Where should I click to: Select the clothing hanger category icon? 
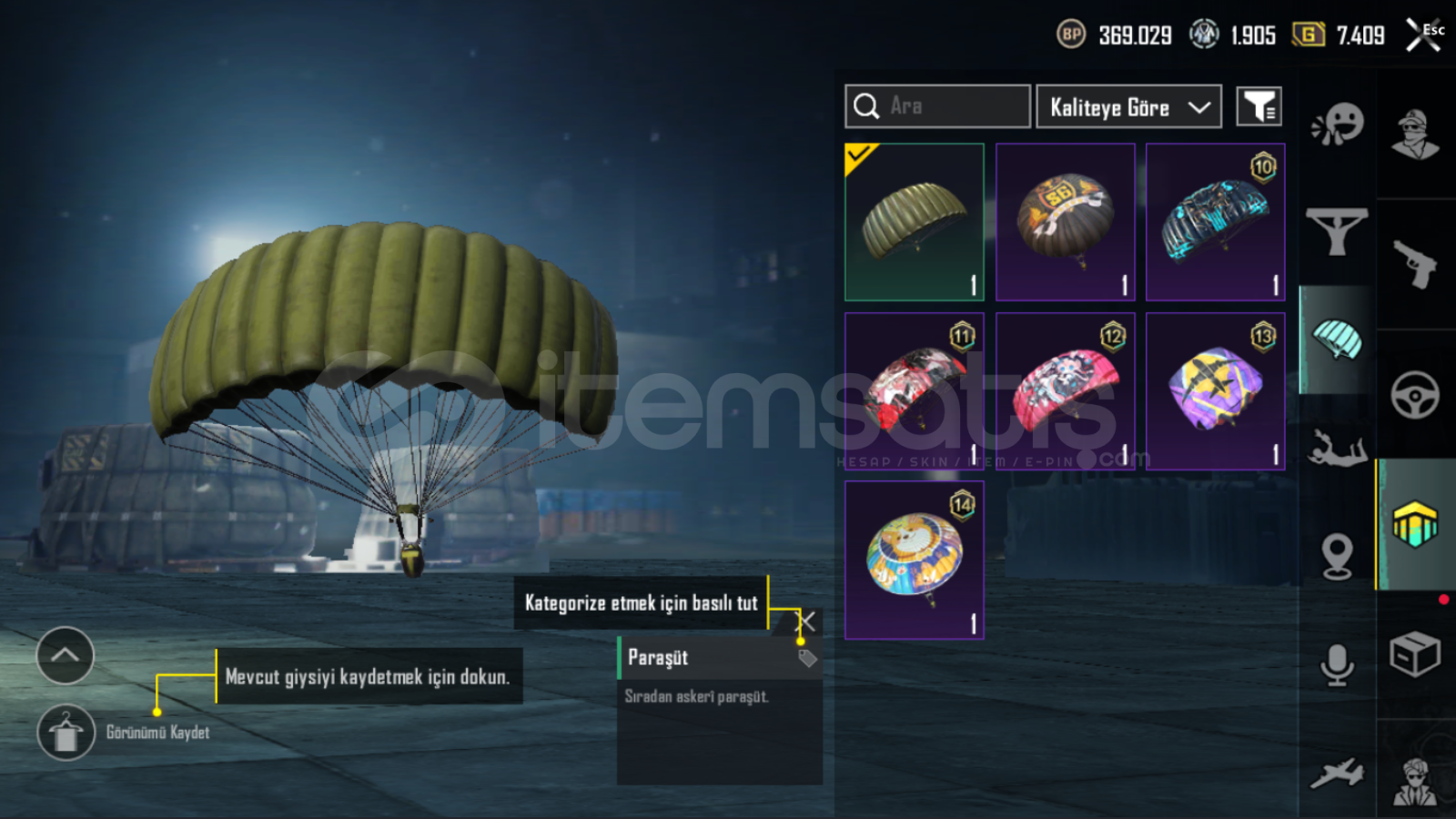[1337, 231]
